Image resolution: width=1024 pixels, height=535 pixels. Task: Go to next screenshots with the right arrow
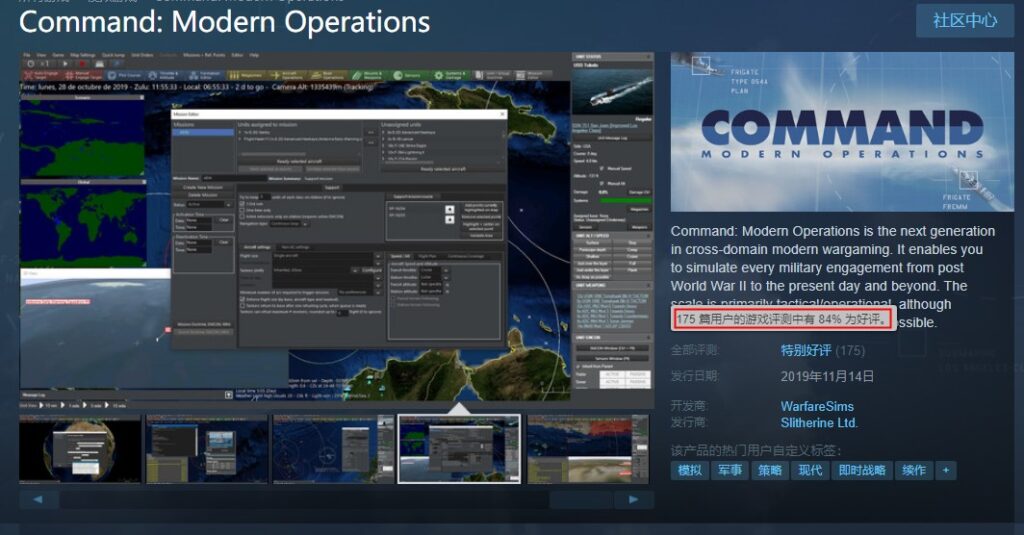pos(633,499)
